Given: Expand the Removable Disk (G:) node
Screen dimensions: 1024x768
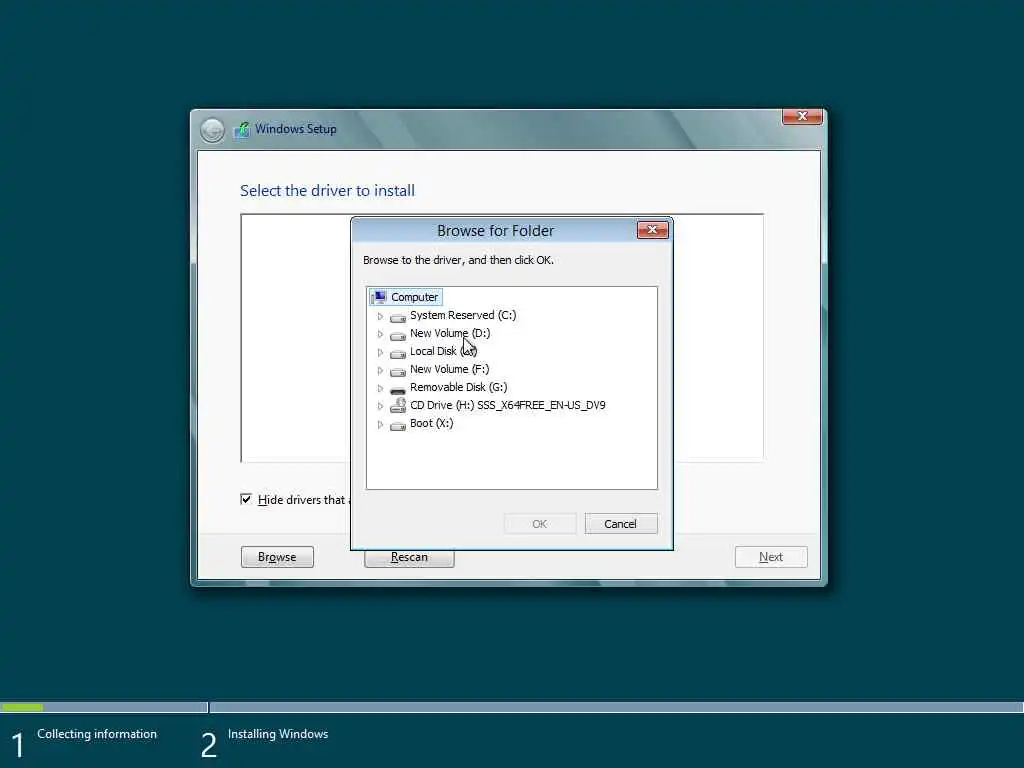Looking at the screenshot, I should [380, 388].
